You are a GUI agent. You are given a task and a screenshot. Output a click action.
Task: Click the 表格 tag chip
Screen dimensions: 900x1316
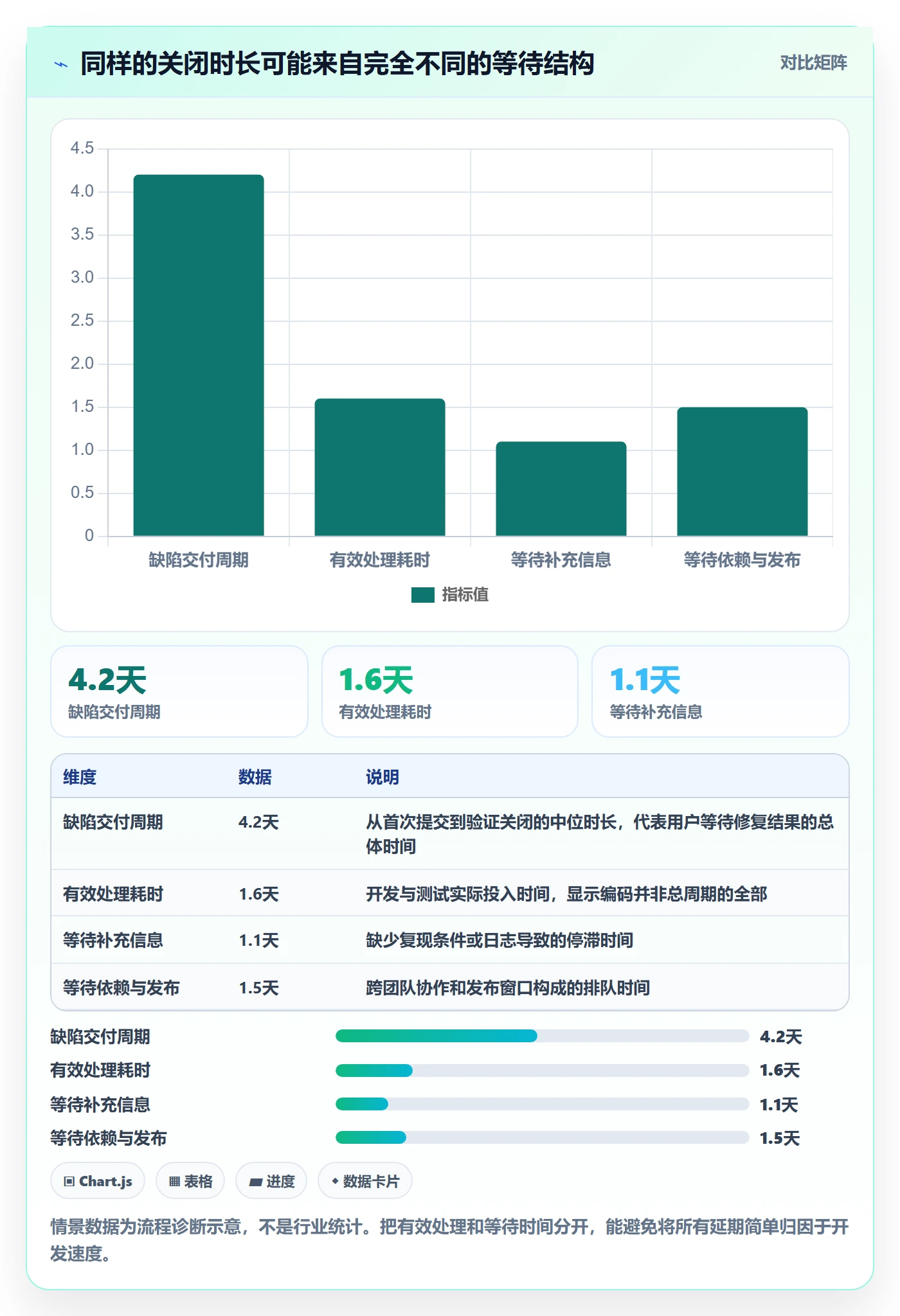pos(190,1181)
